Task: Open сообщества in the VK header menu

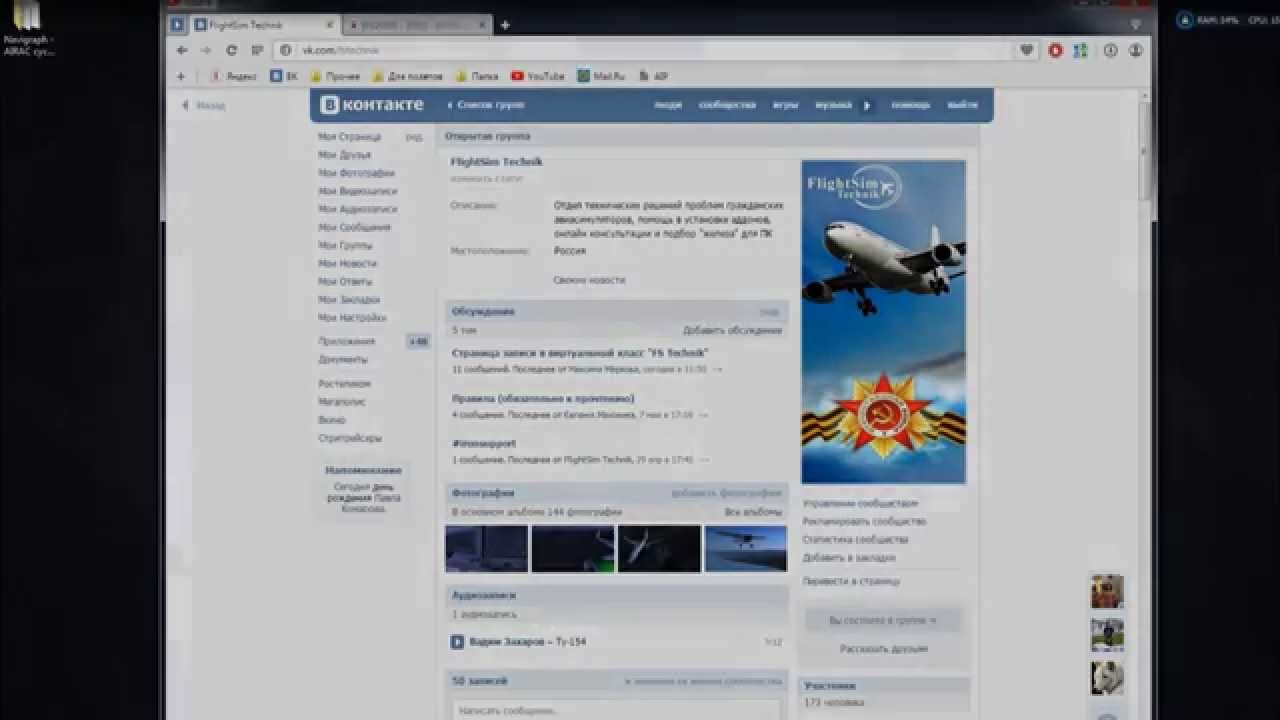Action: [x=727, y=105]
